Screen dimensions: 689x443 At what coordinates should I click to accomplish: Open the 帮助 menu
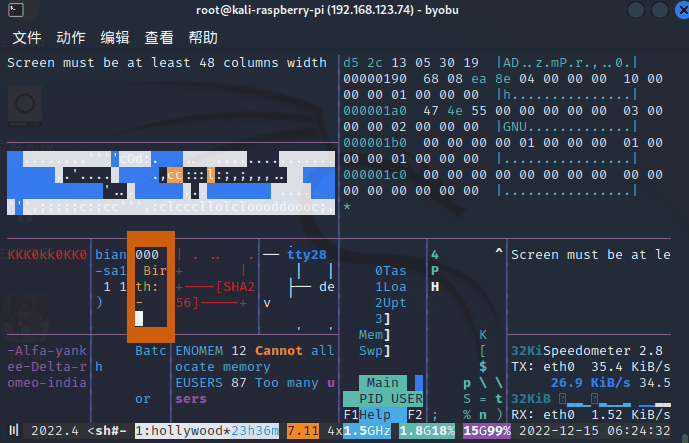coord(203,38)
